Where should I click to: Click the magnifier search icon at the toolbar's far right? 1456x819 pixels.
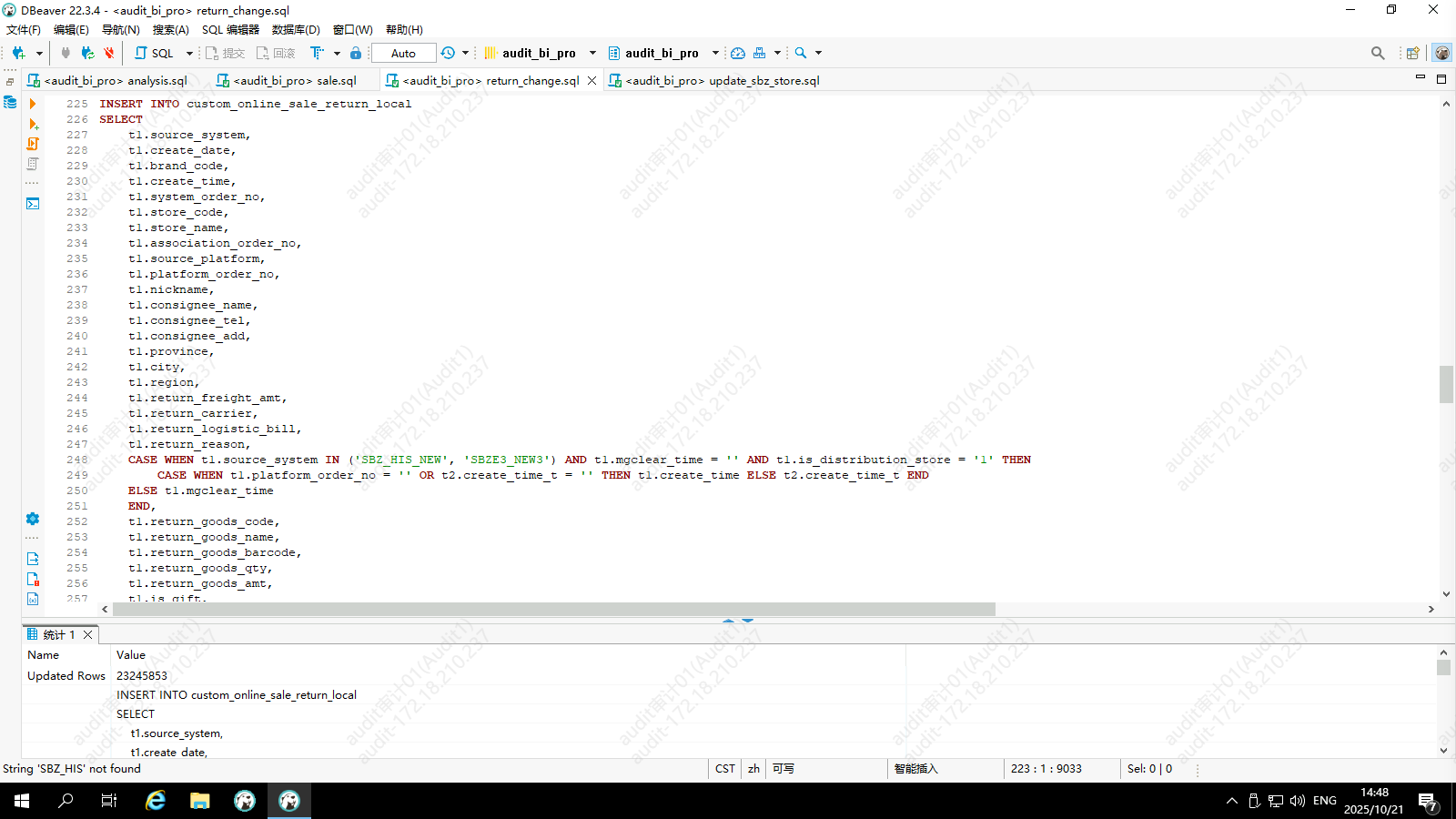tap(1378, 53)
